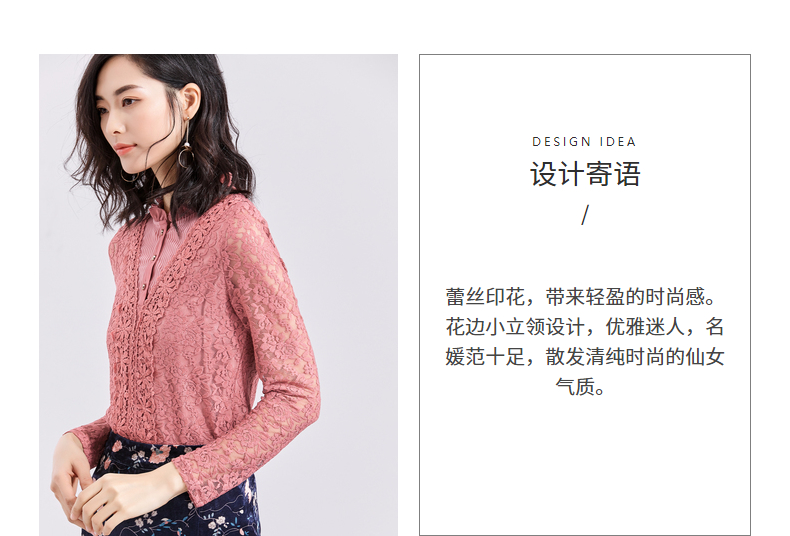Click the model's long drop hoop earring
Image resolution: width=790 pixels, height=536 pixels.
click(186, 144)
